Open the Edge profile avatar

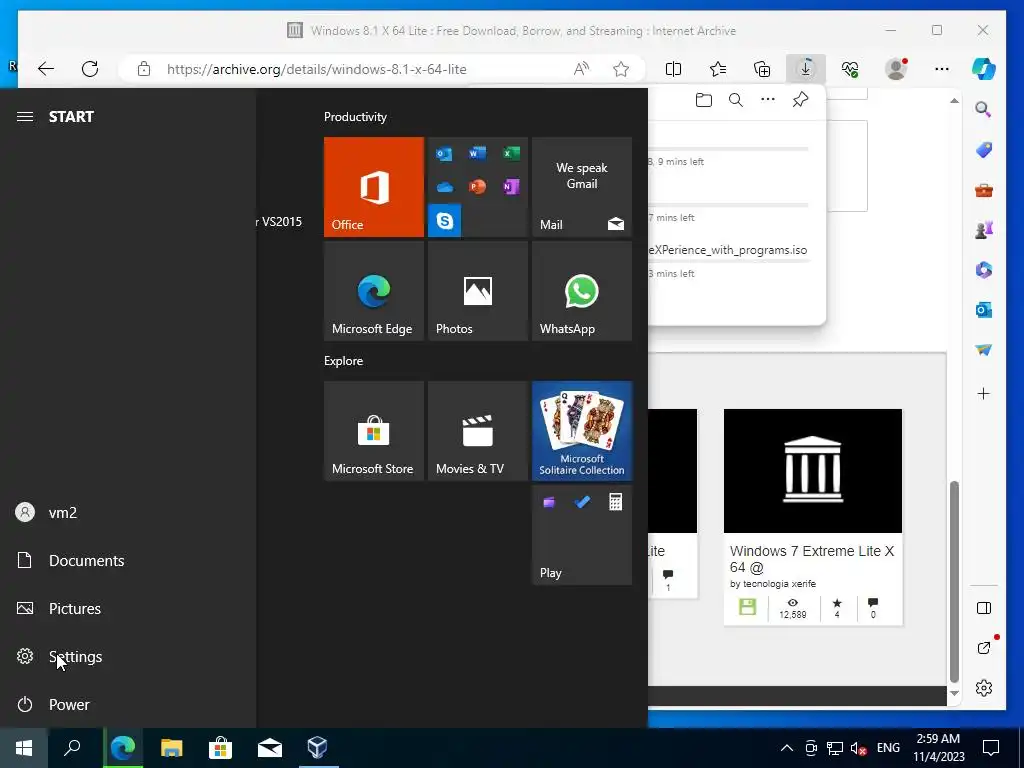[896, 69]
